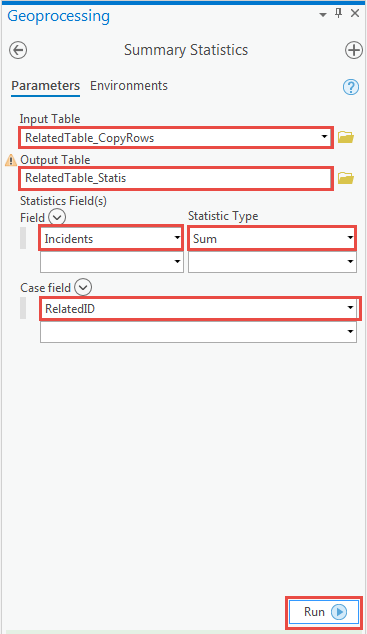
Task: Click the Output Table warning icon
Action: pos(11,161)
